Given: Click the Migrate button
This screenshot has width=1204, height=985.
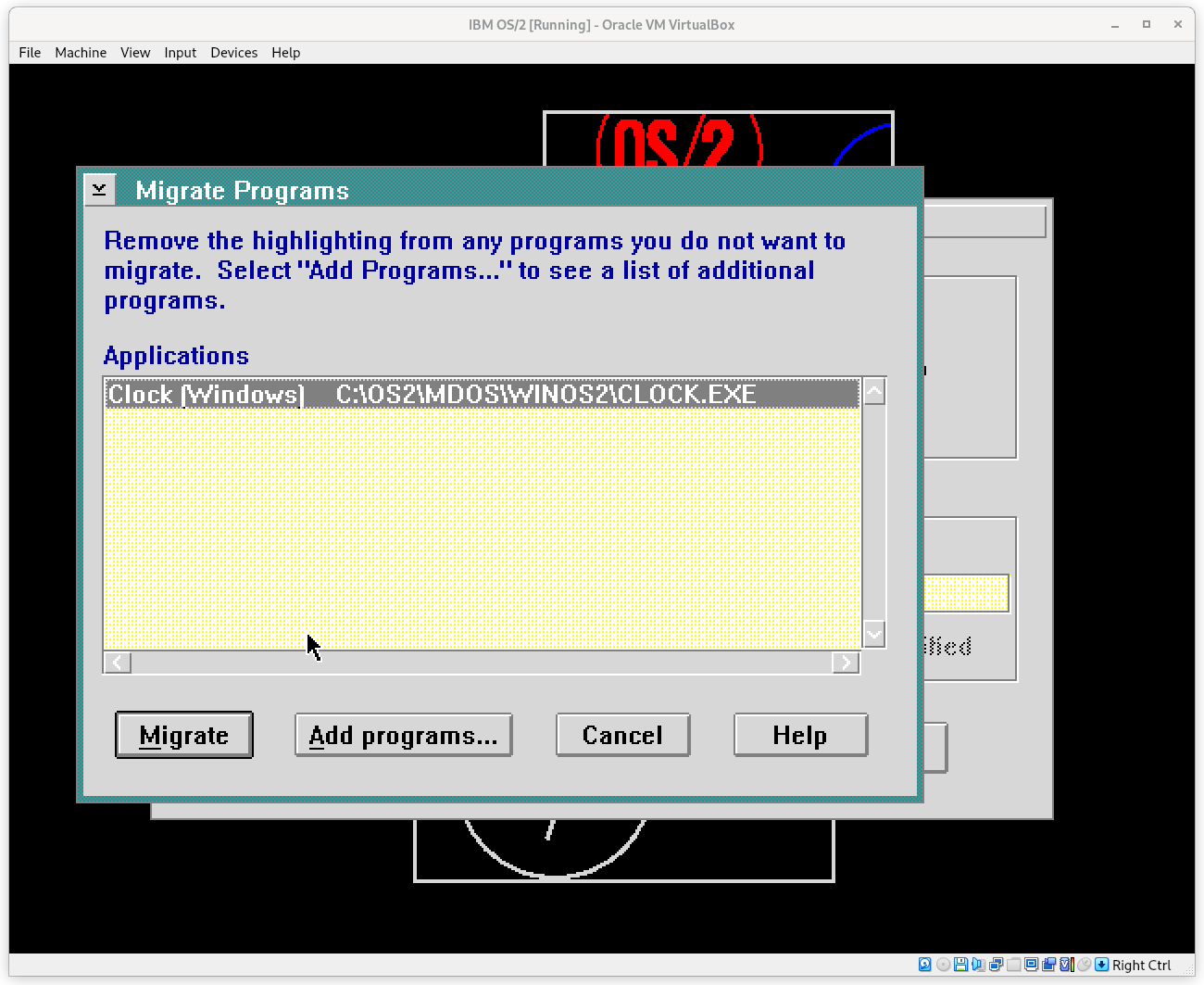Looking at the screenshot, I should point(184,735).
